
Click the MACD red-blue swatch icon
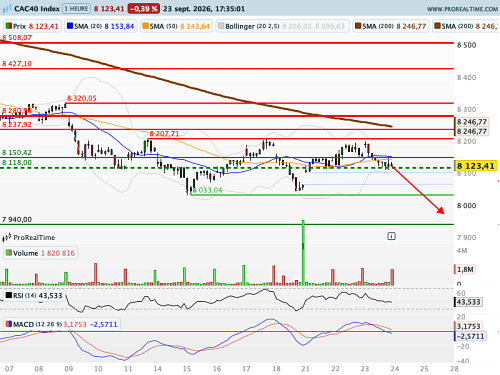coord(9,324)
